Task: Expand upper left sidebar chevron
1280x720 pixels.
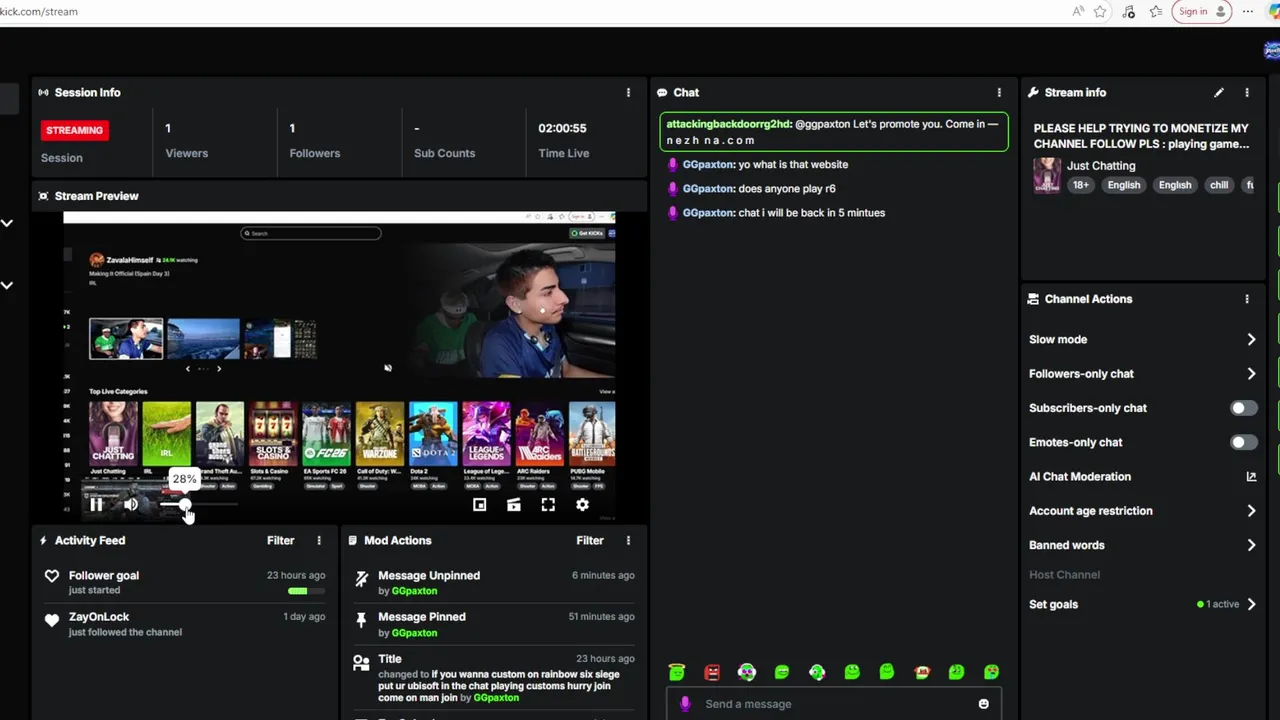Action: (x=7, y=223)
